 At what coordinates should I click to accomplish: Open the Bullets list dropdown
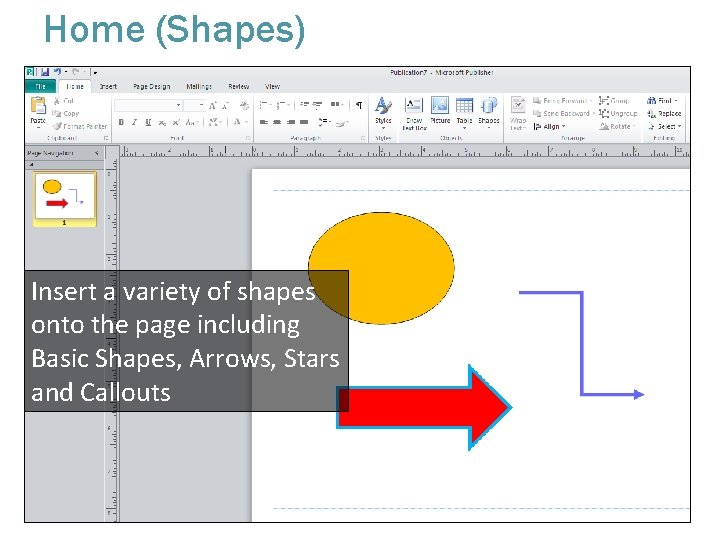(266, 106)
